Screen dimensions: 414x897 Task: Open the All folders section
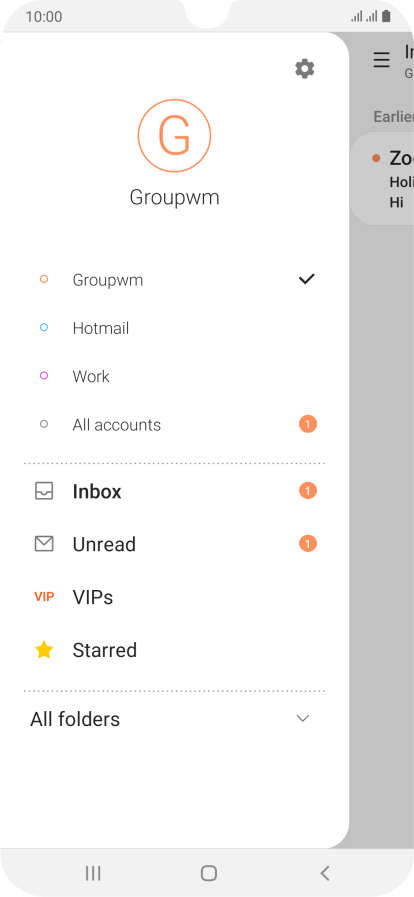pos(174,719)
